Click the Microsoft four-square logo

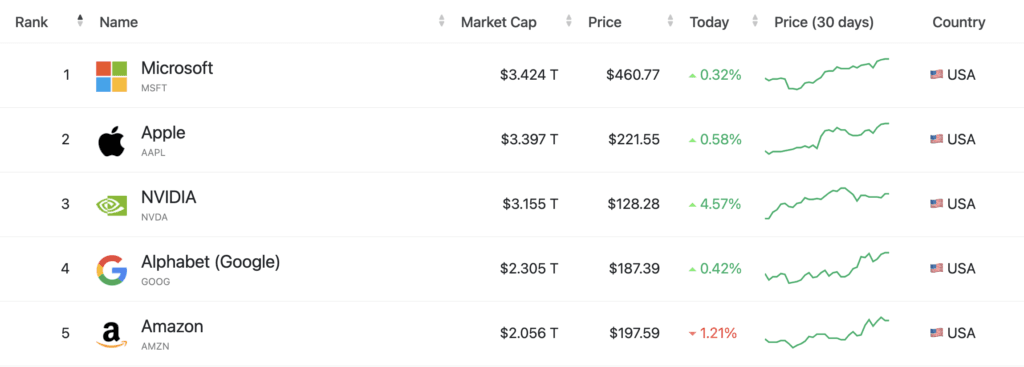[112, 76]
